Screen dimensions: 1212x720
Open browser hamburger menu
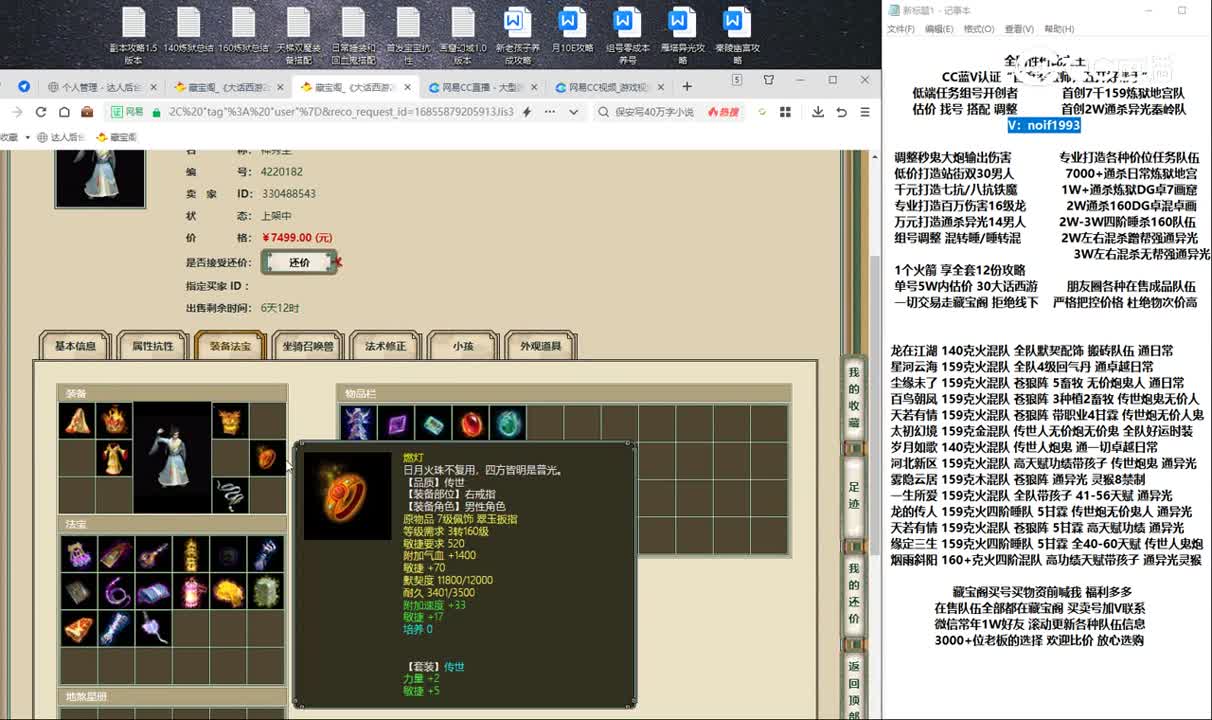click(867, 112)
